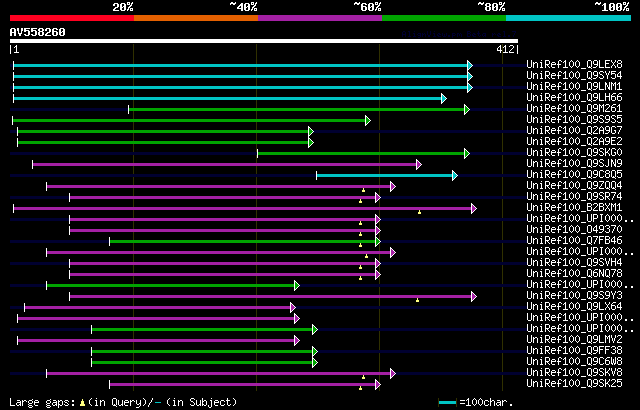Select the purple alignment bar for Q9SJN9
This screenshot has width=640, height=410.
[x=227, y=164]
